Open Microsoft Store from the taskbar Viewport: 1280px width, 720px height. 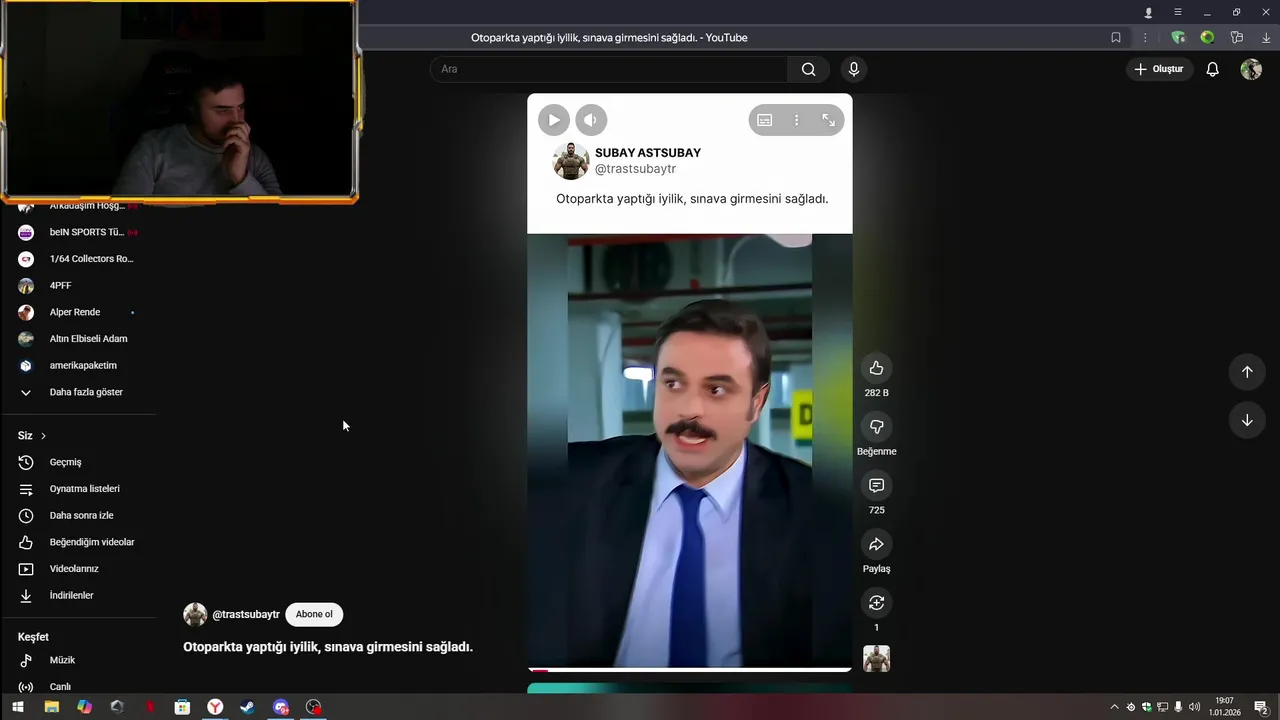pyautogui.click(x=182, y=707)
